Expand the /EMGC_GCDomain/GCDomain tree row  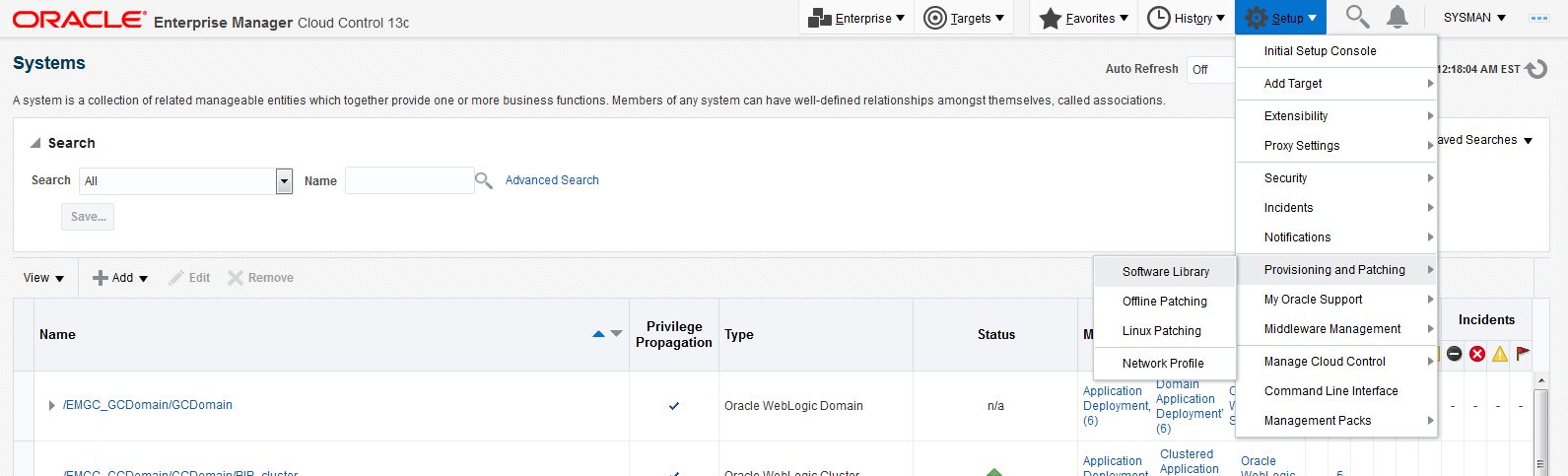(51, 405)
